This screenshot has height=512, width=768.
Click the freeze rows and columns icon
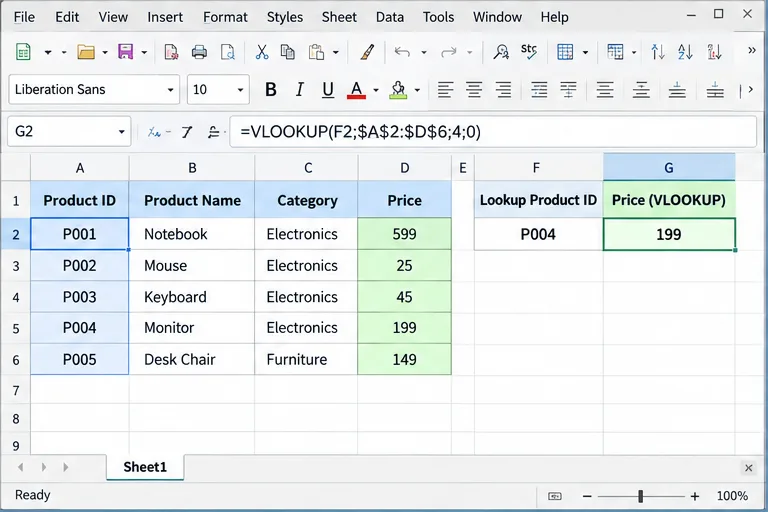click(x=615, y=51)
